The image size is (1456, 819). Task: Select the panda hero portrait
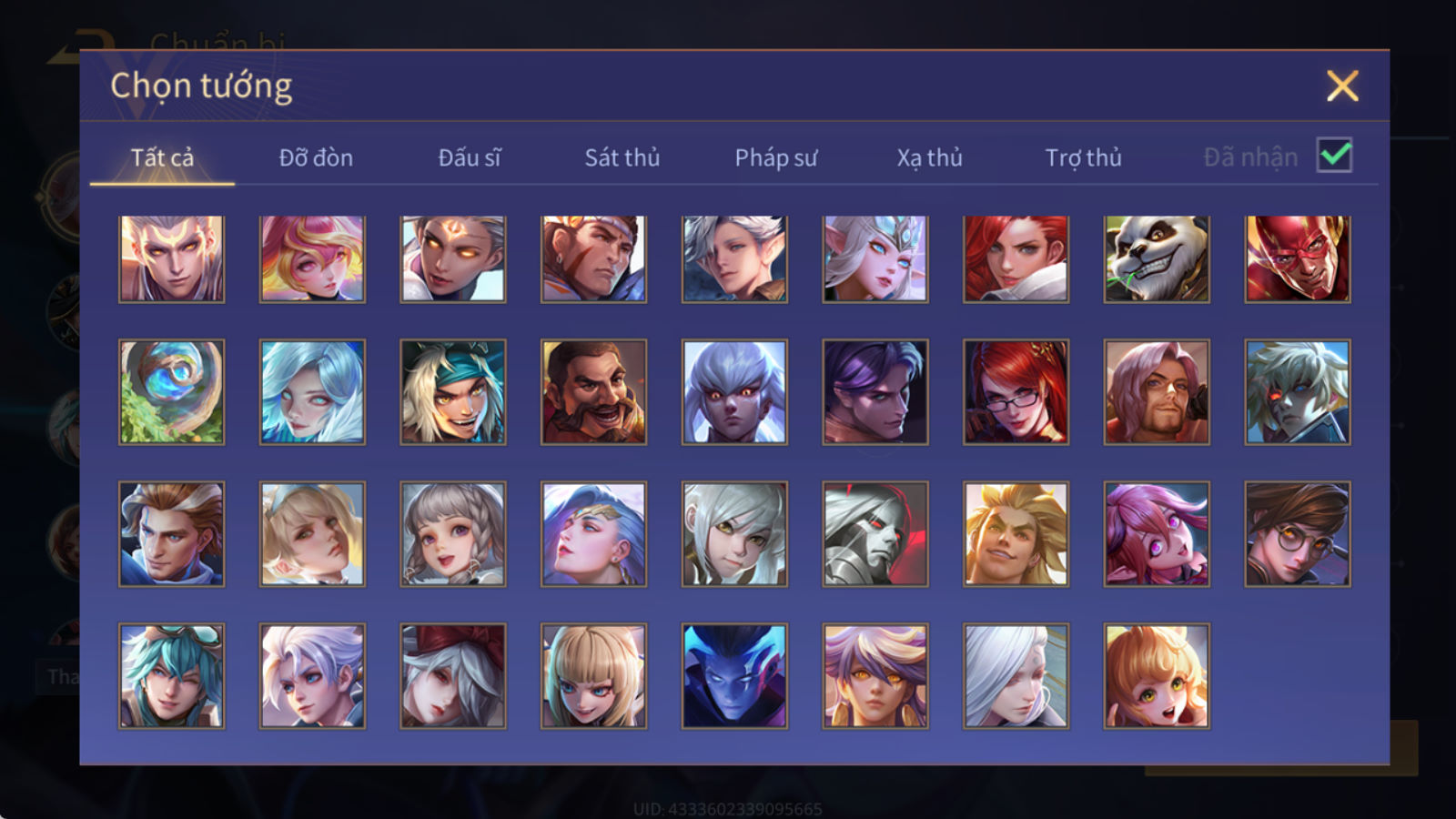(1157, 259)
